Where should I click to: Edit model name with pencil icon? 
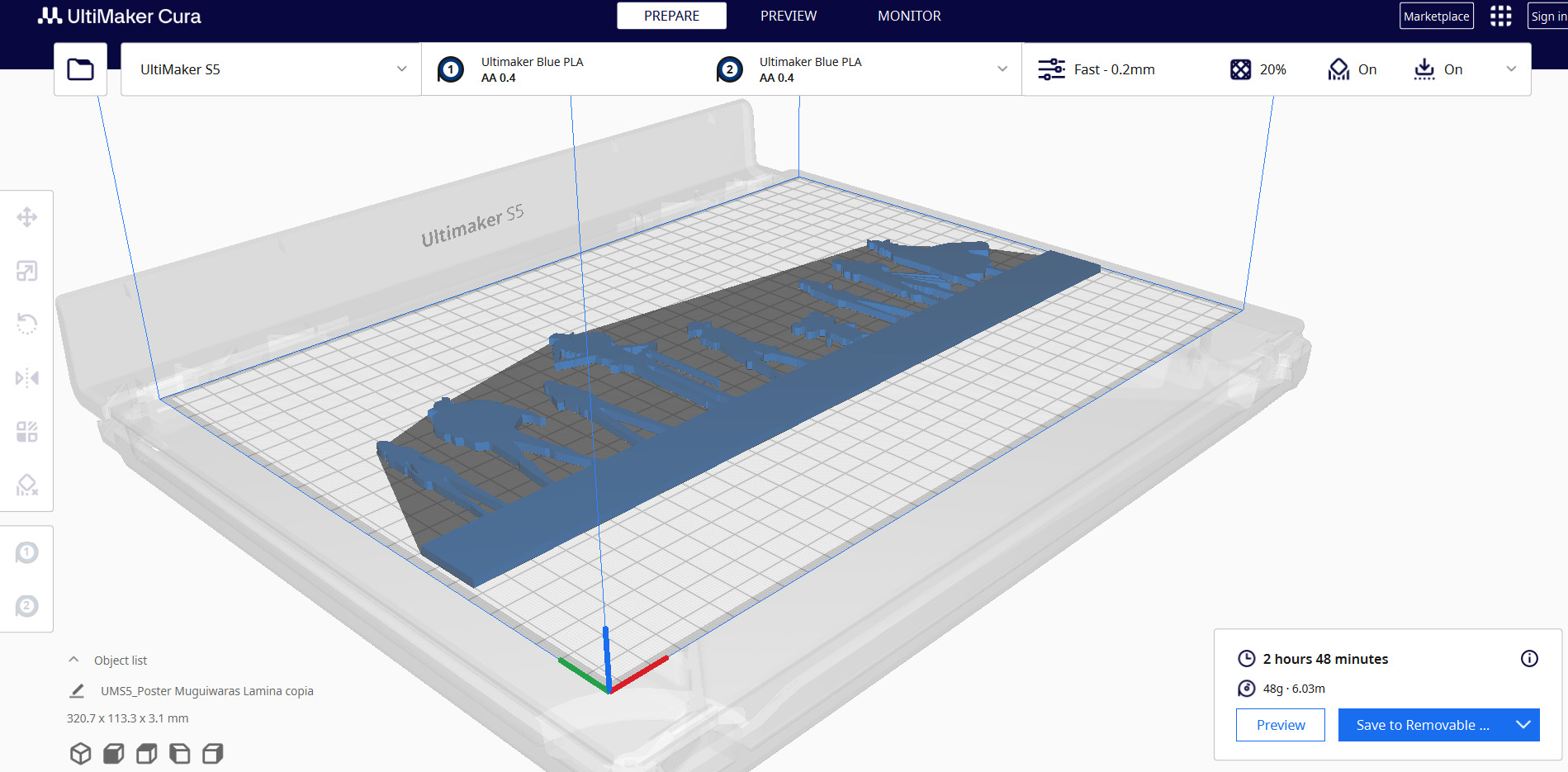[77, 690]
